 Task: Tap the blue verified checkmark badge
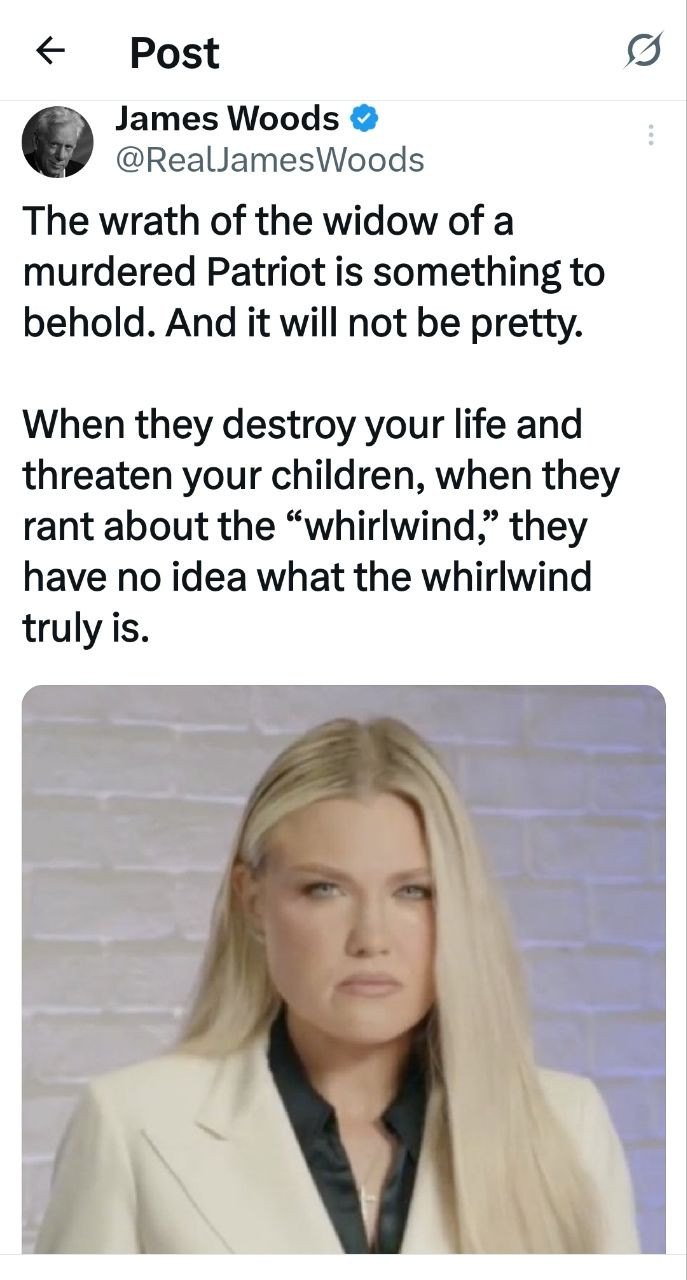coord(364,120)
